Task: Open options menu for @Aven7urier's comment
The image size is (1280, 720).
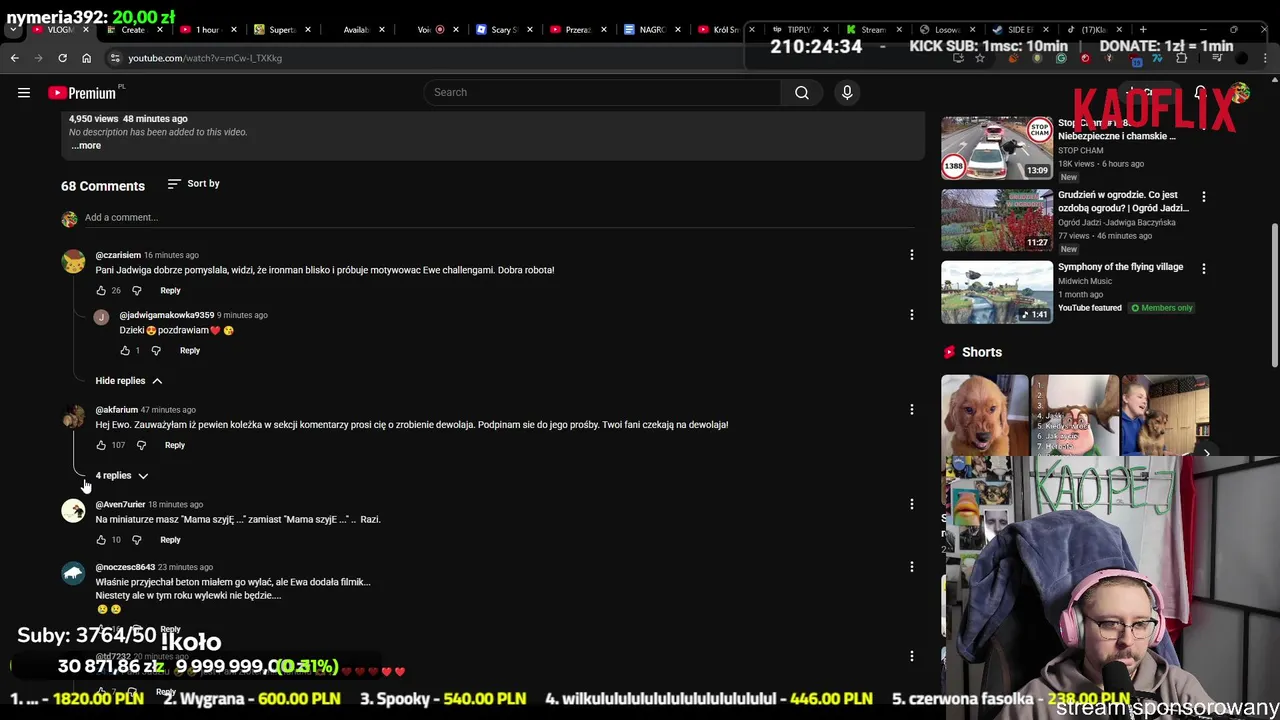Action: (x=911, y=505)
